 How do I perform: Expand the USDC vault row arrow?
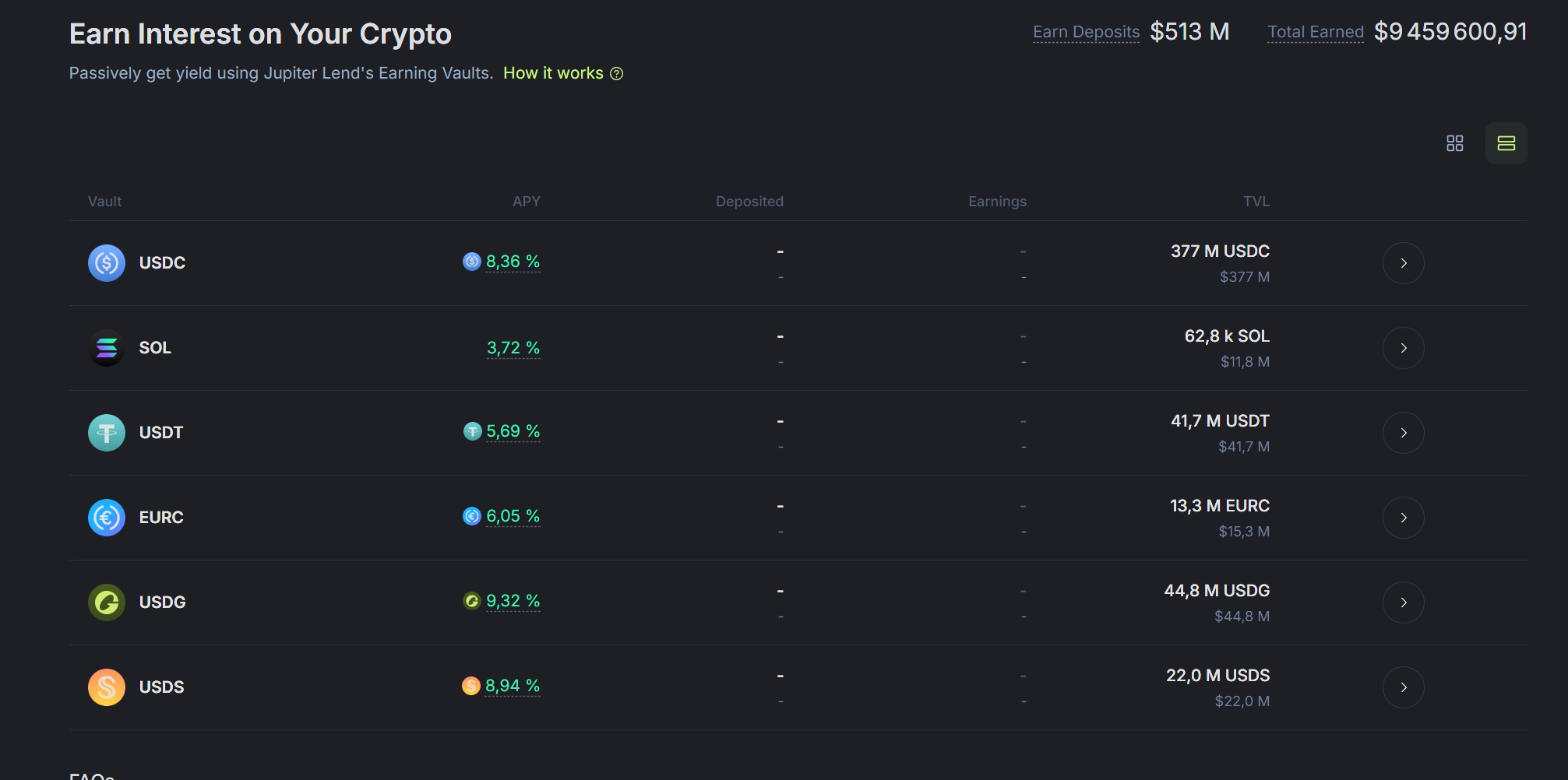(x=1403, y=263)
